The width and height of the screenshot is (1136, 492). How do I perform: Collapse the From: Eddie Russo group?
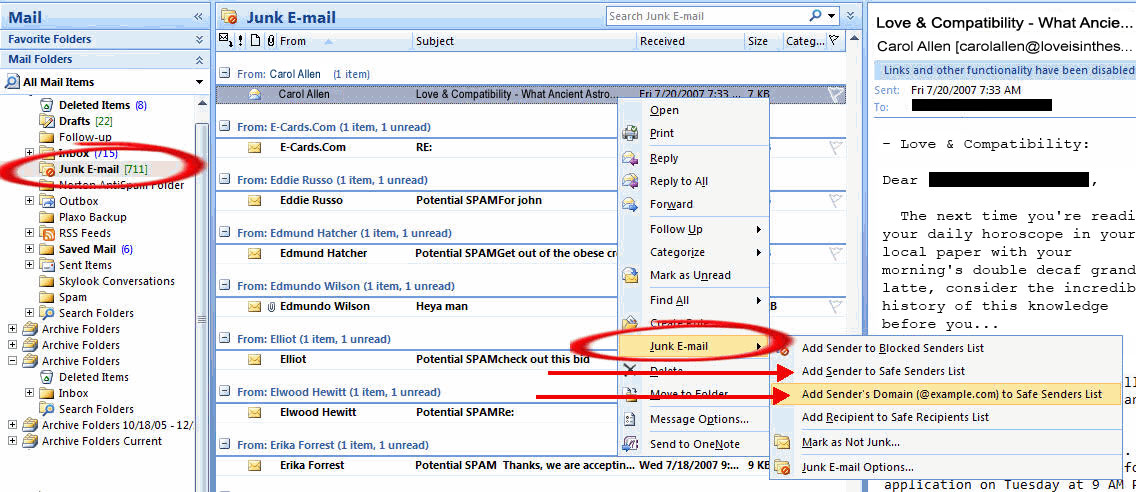click(225, 180)
